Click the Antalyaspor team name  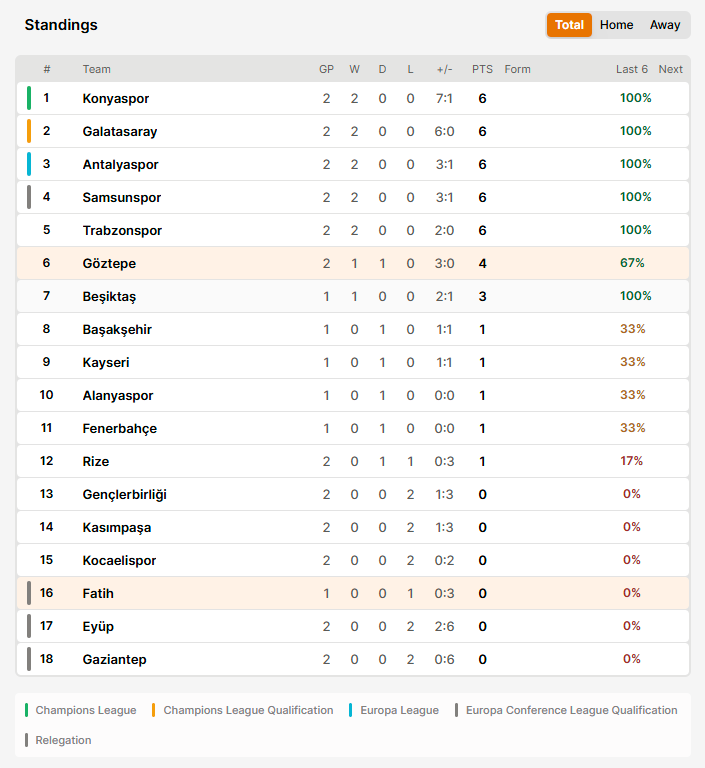point(121,165)
